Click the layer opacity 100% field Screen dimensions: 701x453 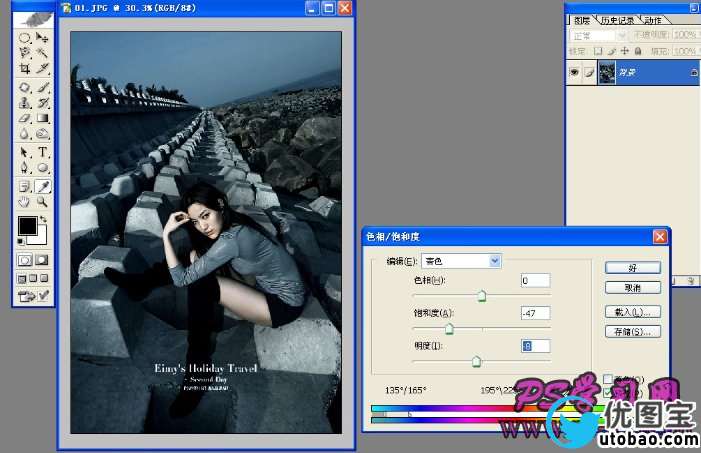click(x=685, y=35)
